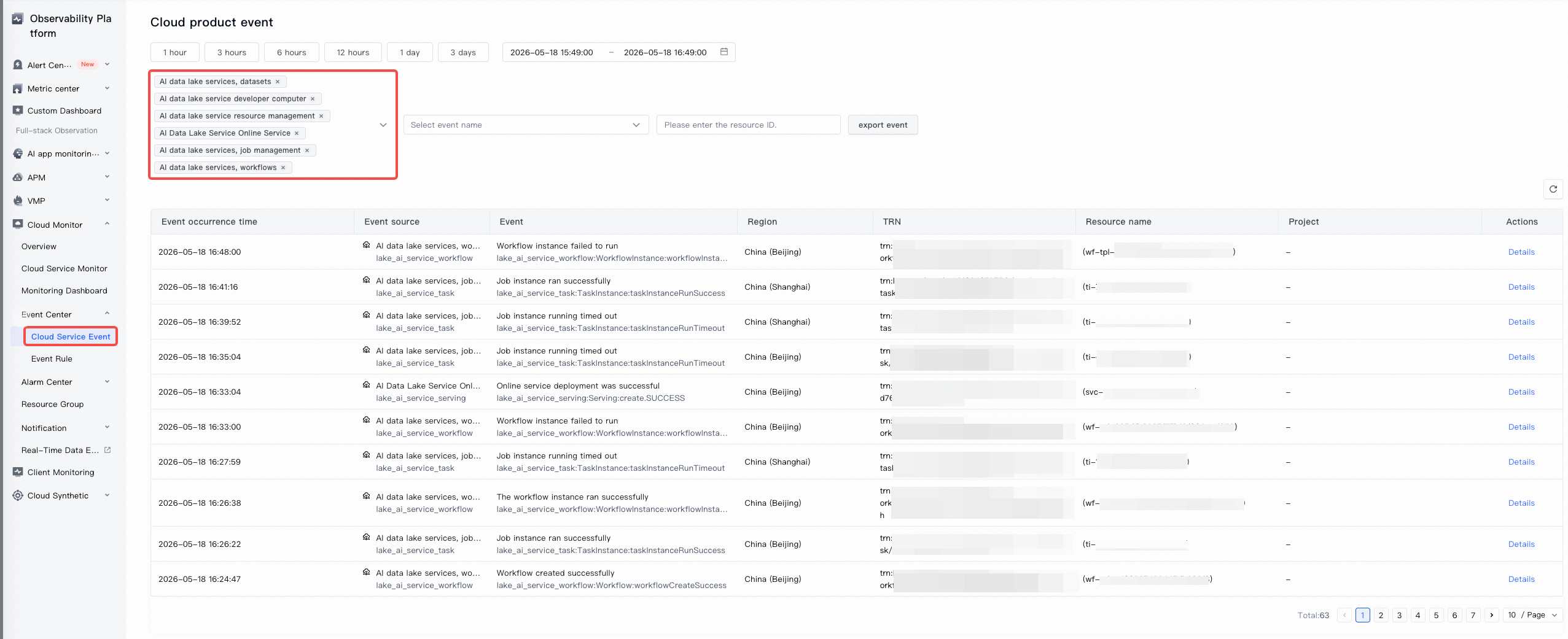1568x639 pixels.
Task: Open the Resource Group menu item
Action: pyautogui.click(x=52, y=405)
